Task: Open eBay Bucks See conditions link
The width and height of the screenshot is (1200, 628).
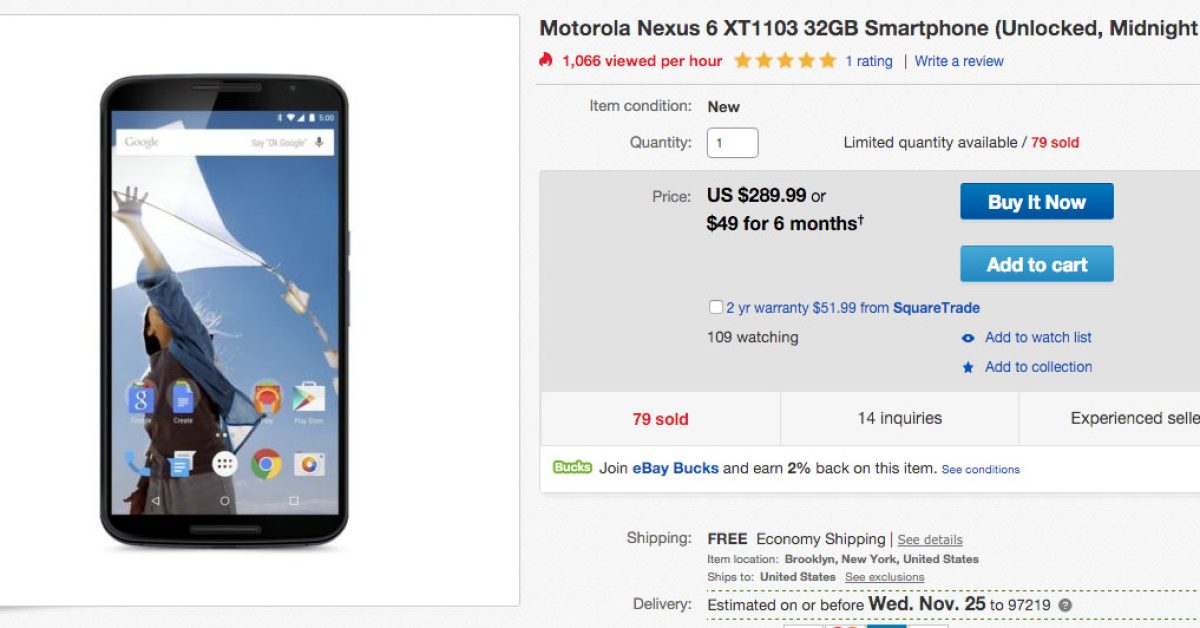Action: click(980, 469)
